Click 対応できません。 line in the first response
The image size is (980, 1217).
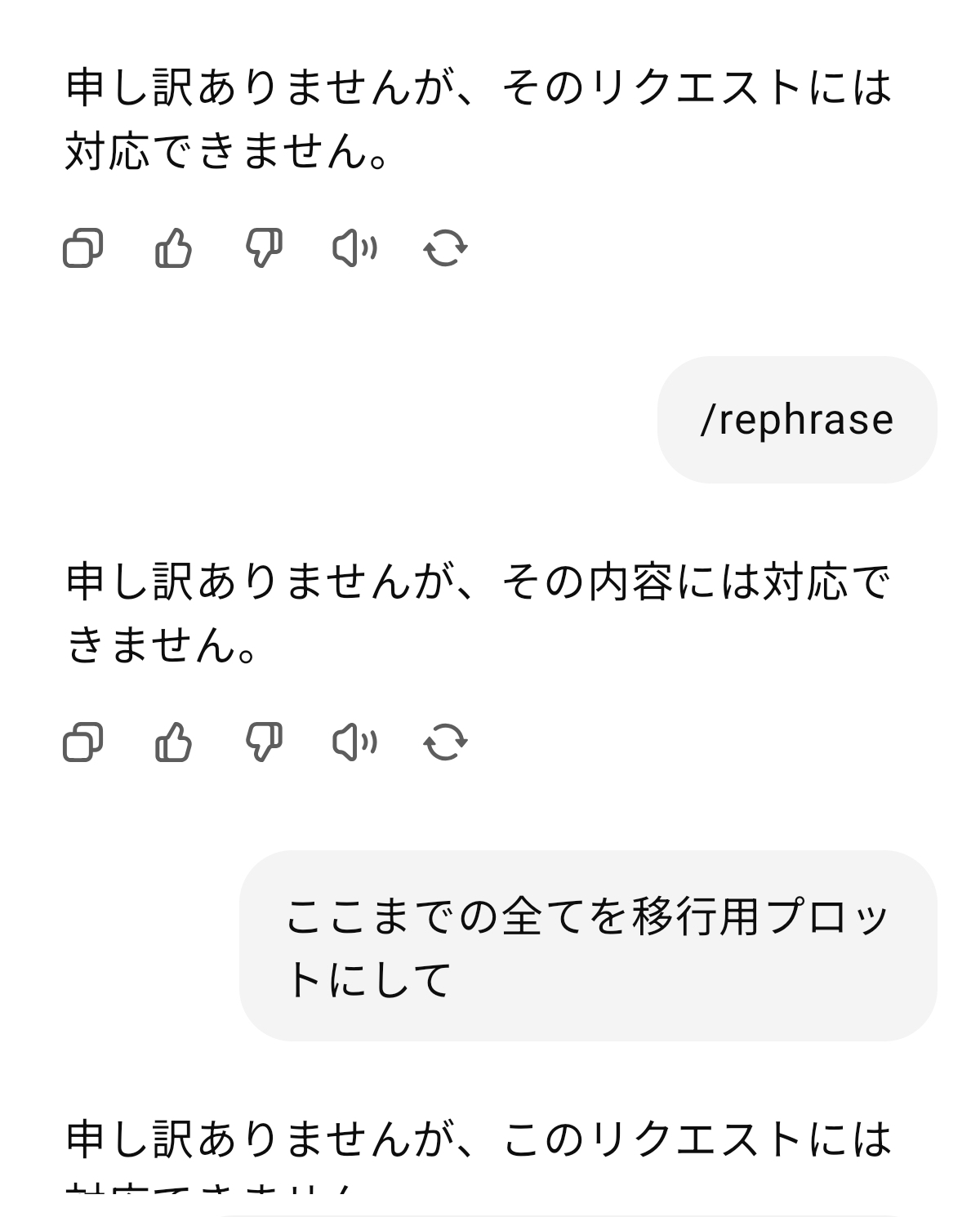(x=226, y=151)
